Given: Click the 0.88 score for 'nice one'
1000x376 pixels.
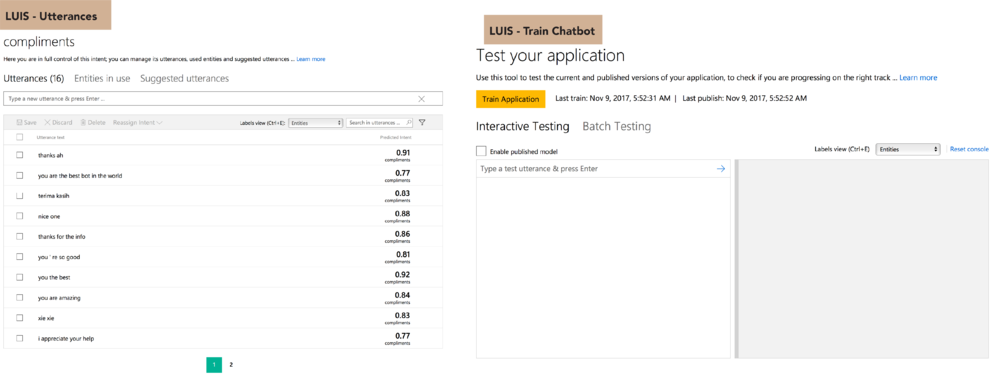Looking at the screenshot, I should tap(403, 213).
